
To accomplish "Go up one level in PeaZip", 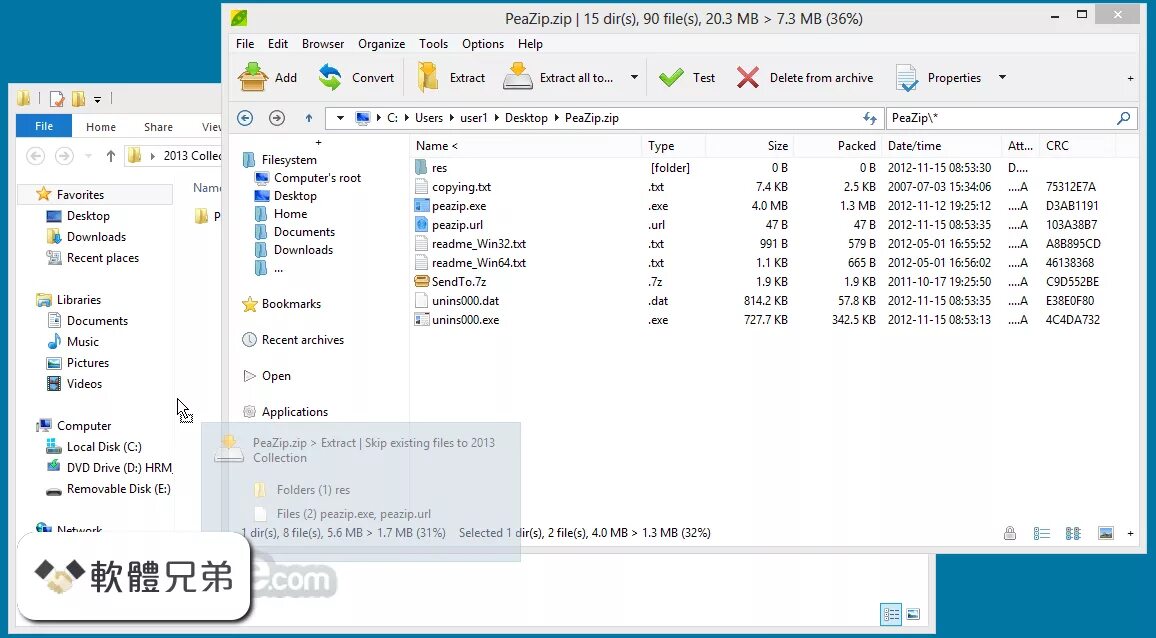I will pos(309,117).
